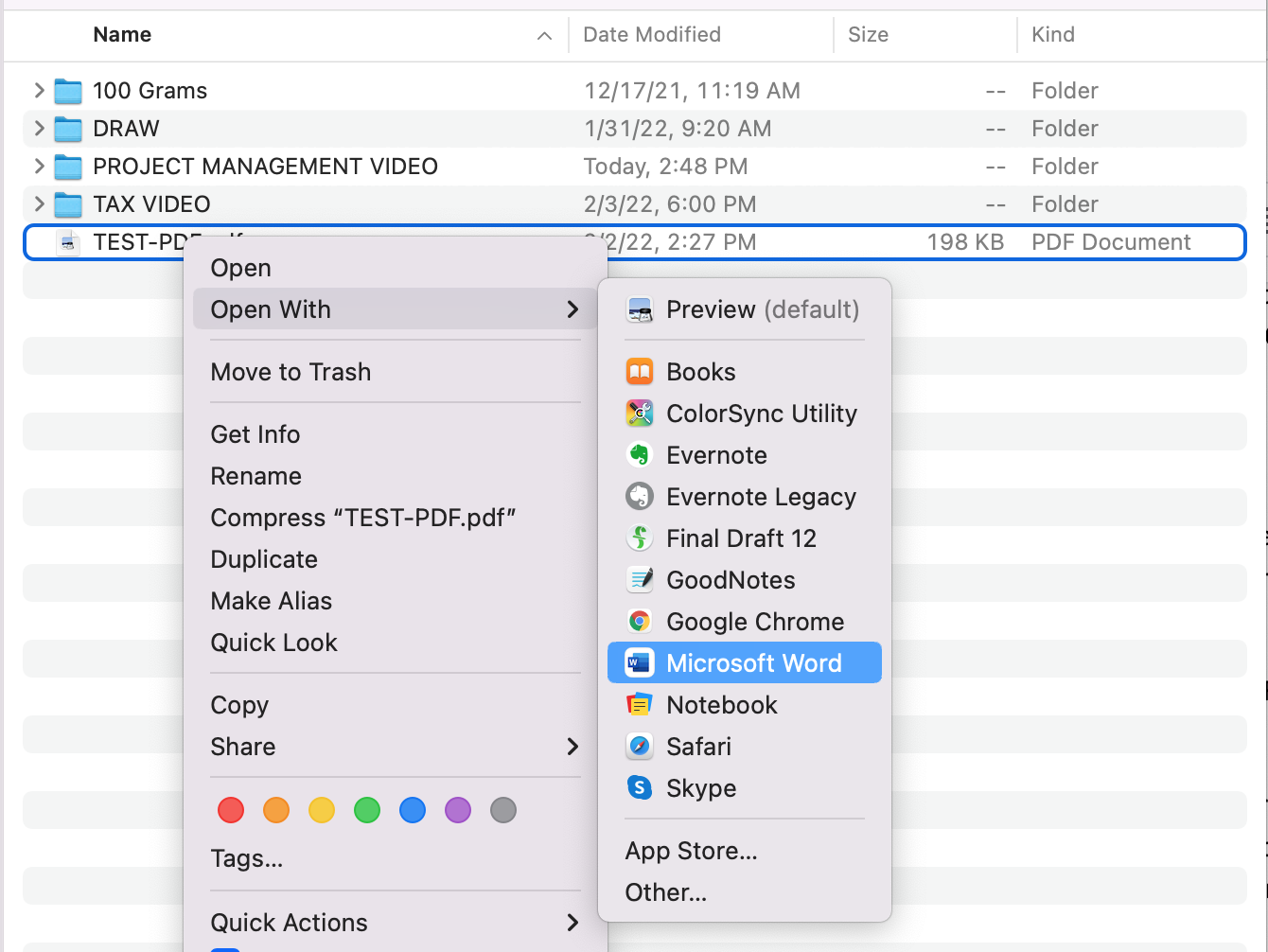Click the Notebook app icon
1268x952 pixels.
(640, 705)
